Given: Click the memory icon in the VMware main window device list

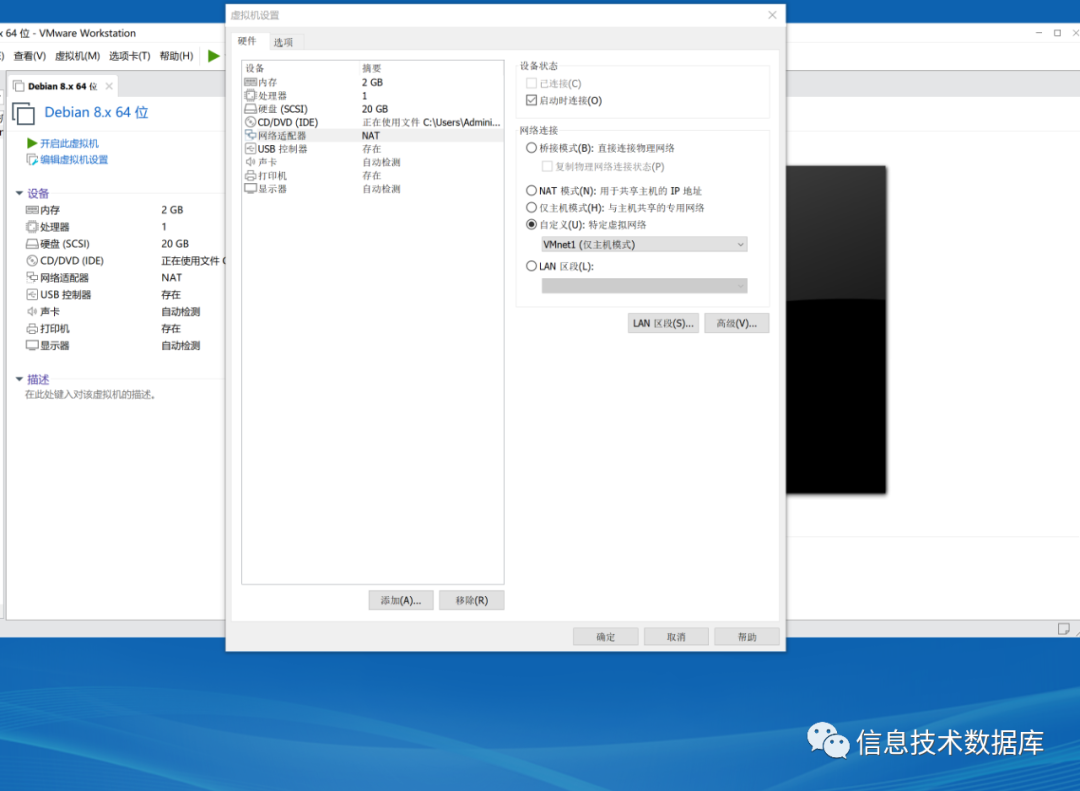Looking at the screenshot, I should [x=32, y=209].
